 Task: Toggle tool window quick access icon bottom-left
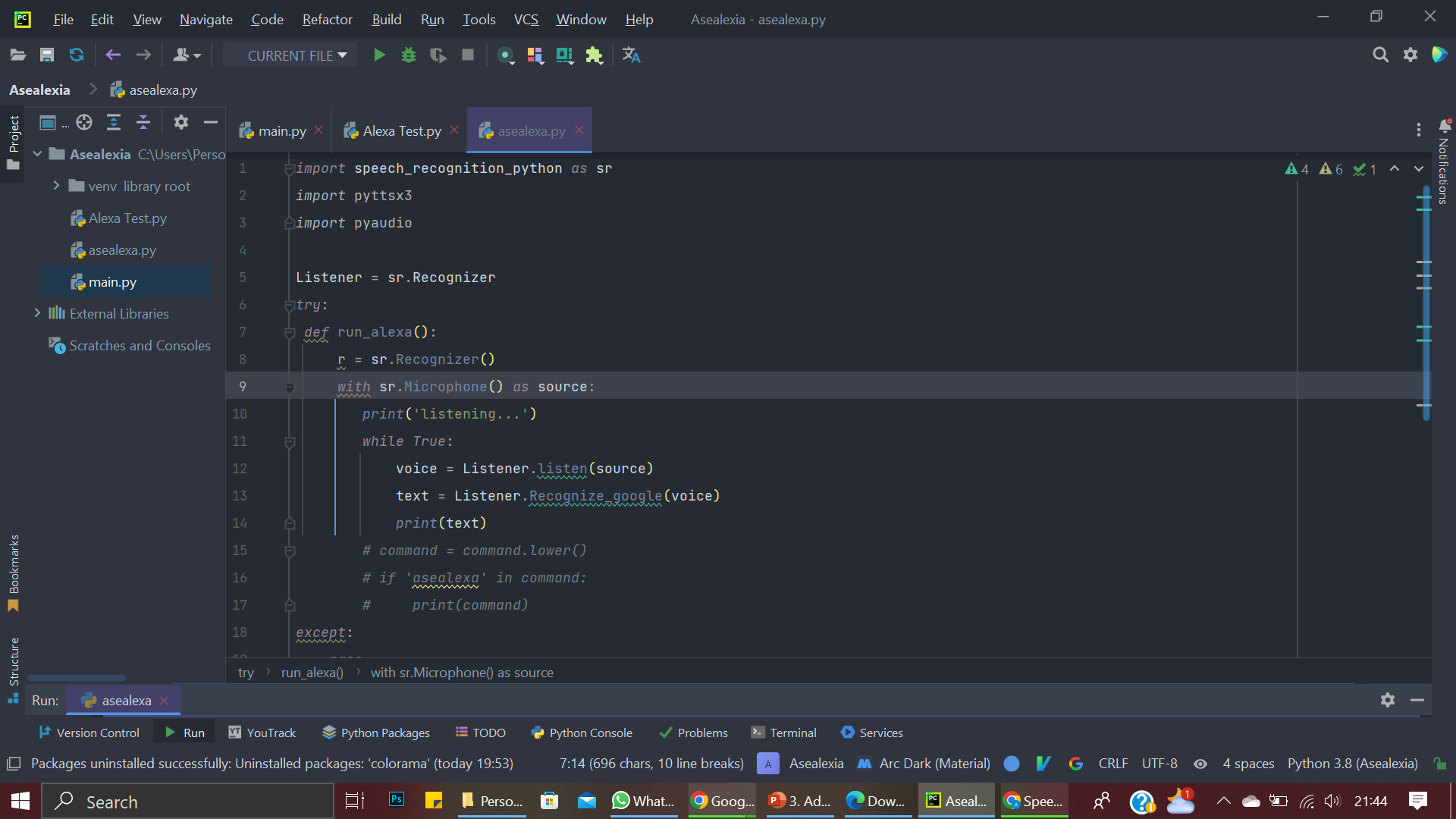pos(13,764)
